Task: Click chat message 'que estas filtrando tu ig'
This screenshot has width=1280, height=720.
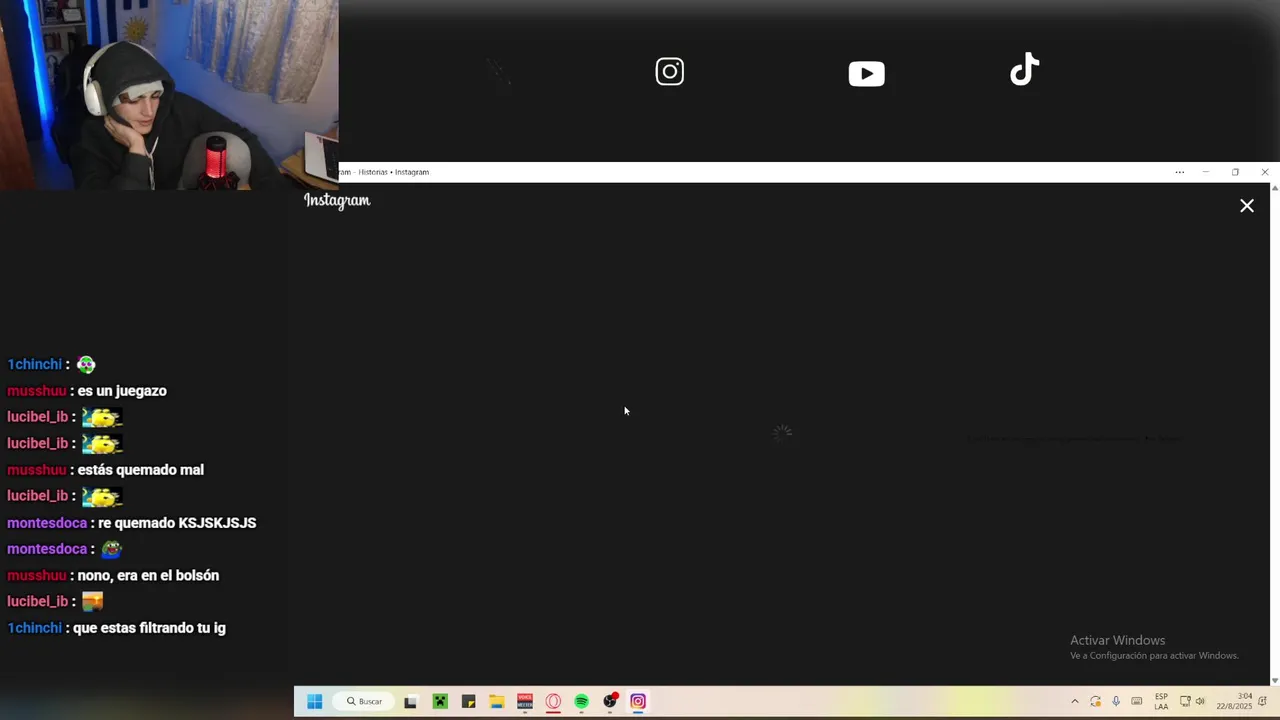Action: (x=149, y=628)
